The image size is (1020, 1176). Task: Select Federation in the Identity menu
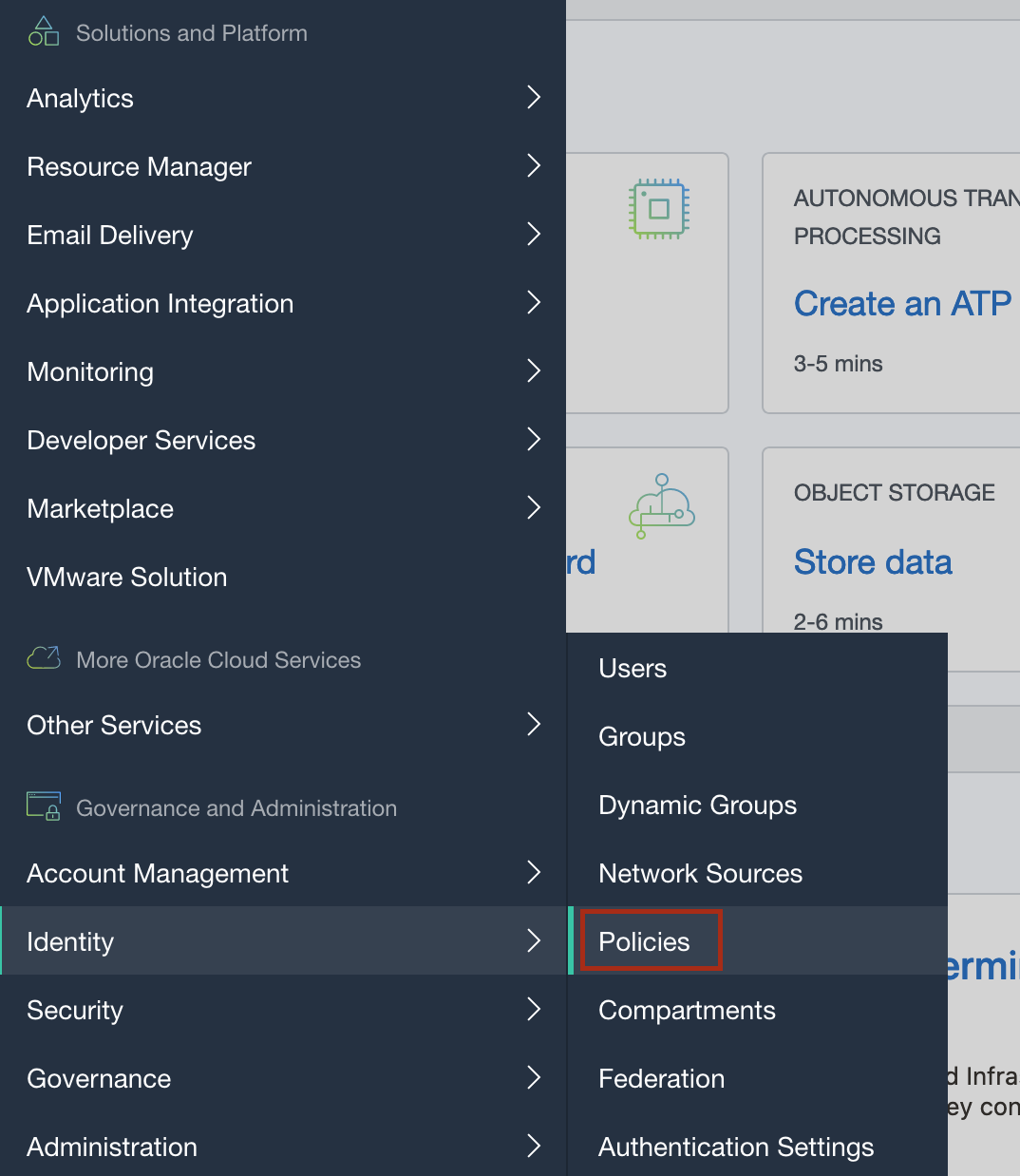tap(662, 1078)
